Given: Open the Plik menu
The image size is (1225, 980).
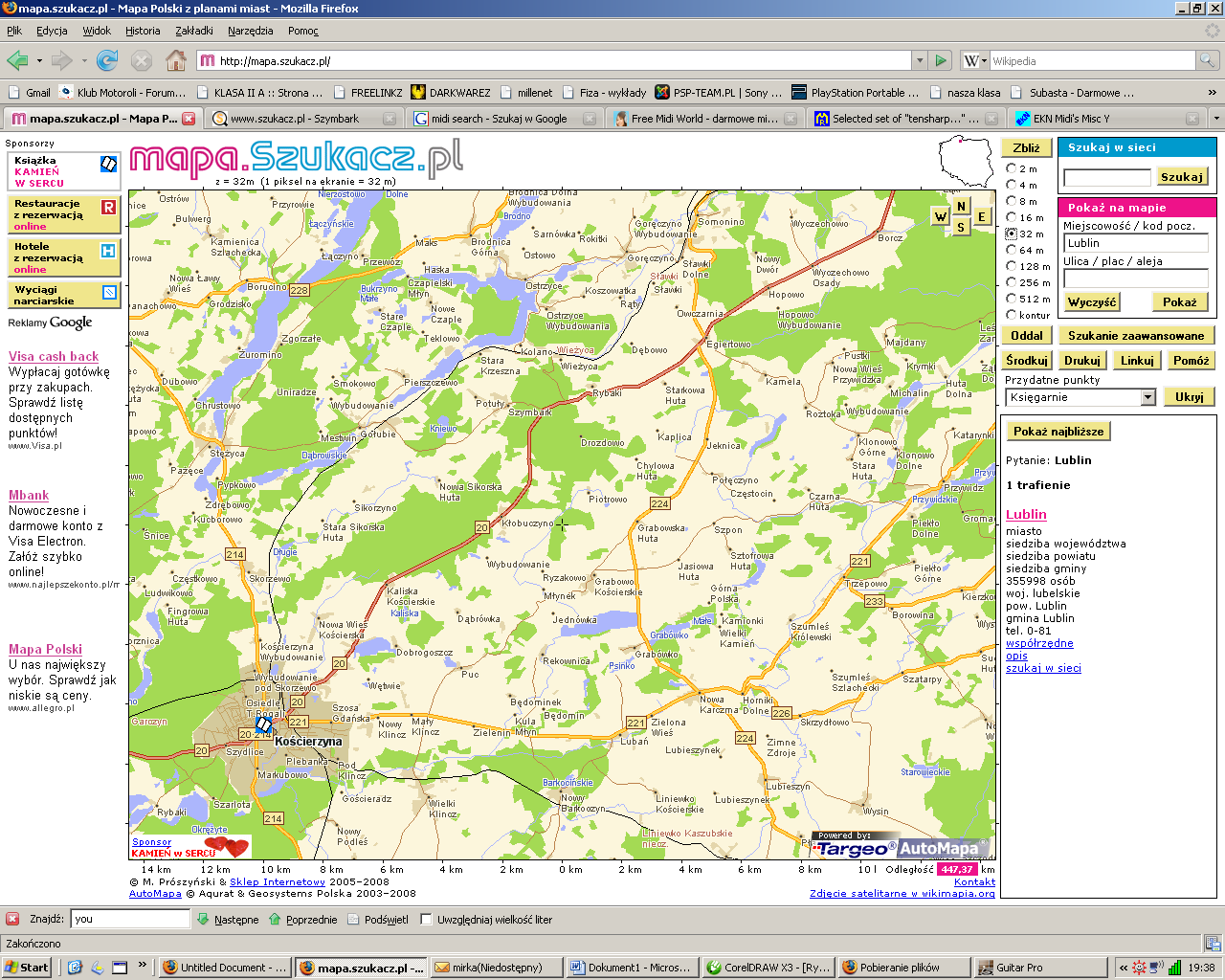Looking at the screenshot, I should pyautogui.click(x=13, y=31).
